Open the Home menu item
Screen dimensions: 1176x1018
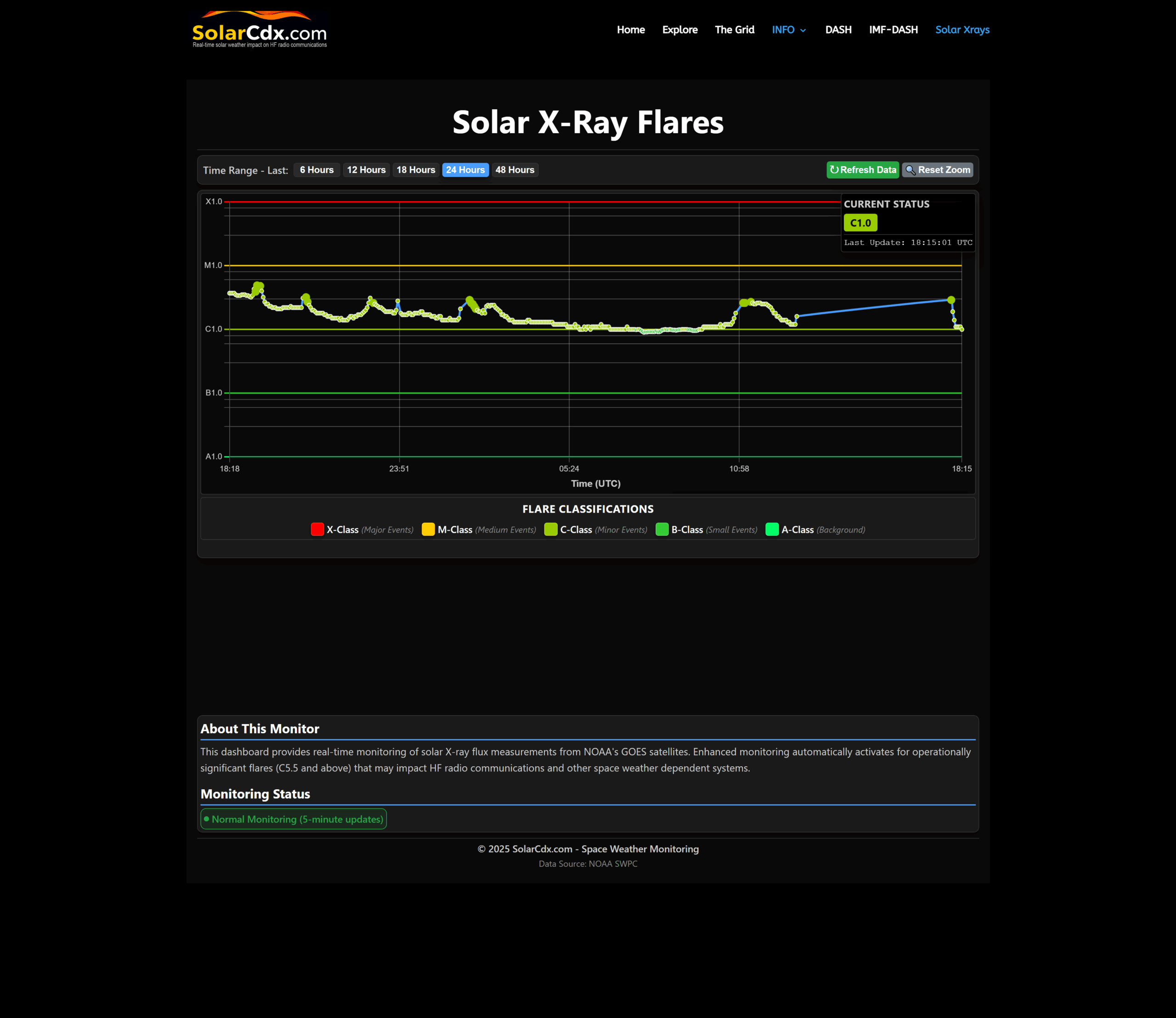click(631, 29)
